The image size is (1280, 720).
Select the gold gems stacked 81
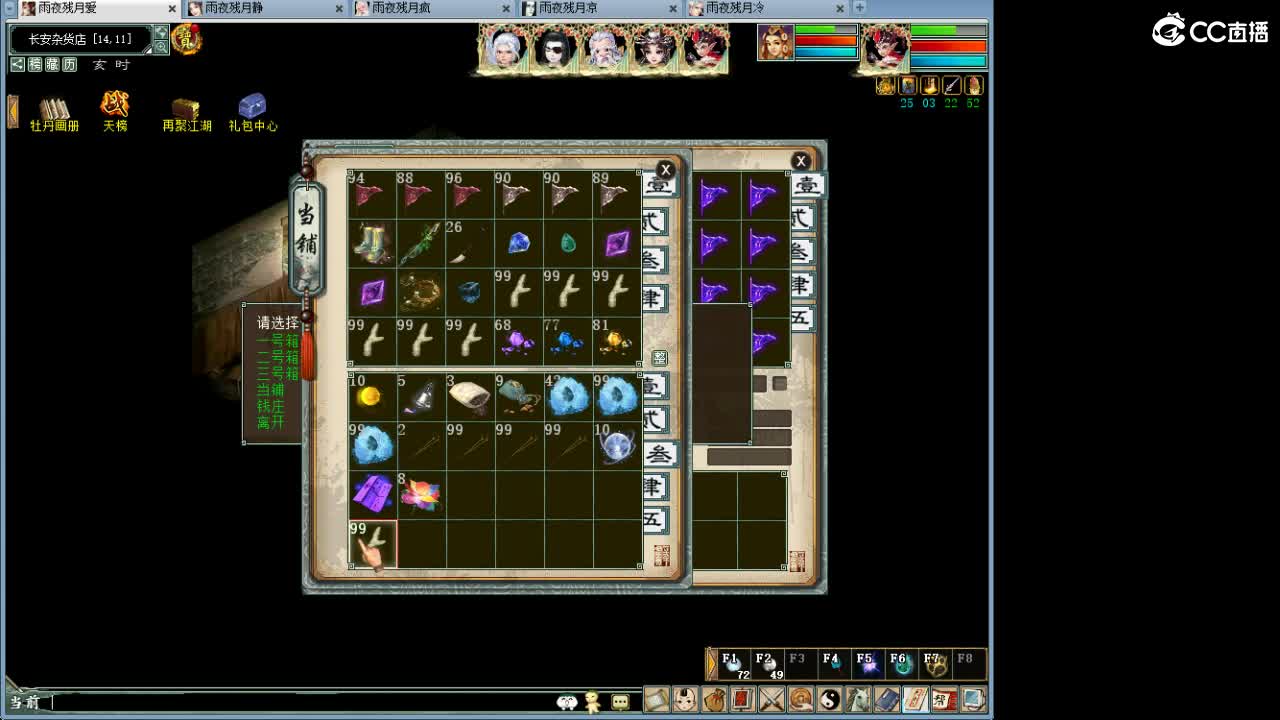point(617,342)
